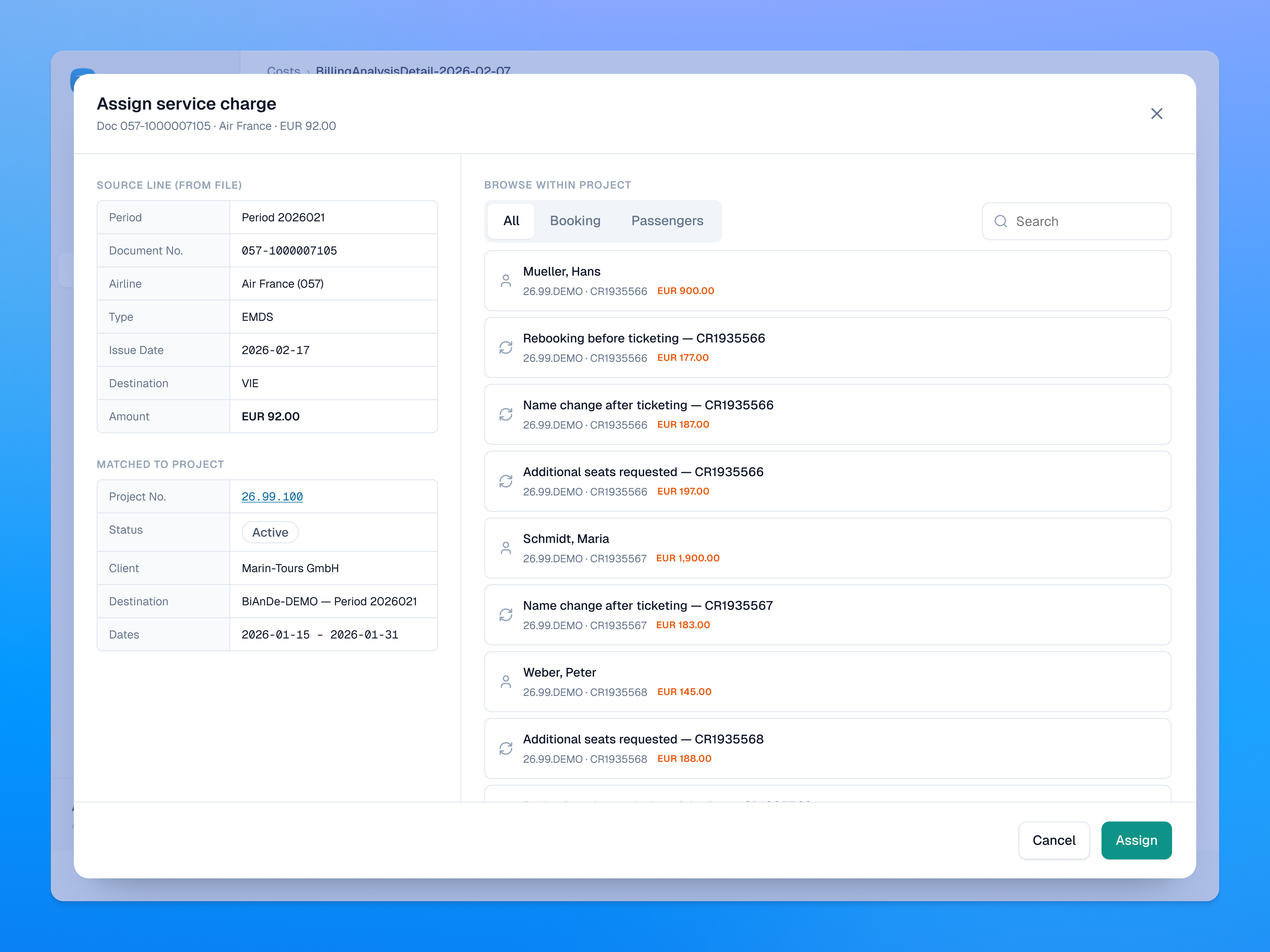Click the Matched To Project heading

point(160,464)
